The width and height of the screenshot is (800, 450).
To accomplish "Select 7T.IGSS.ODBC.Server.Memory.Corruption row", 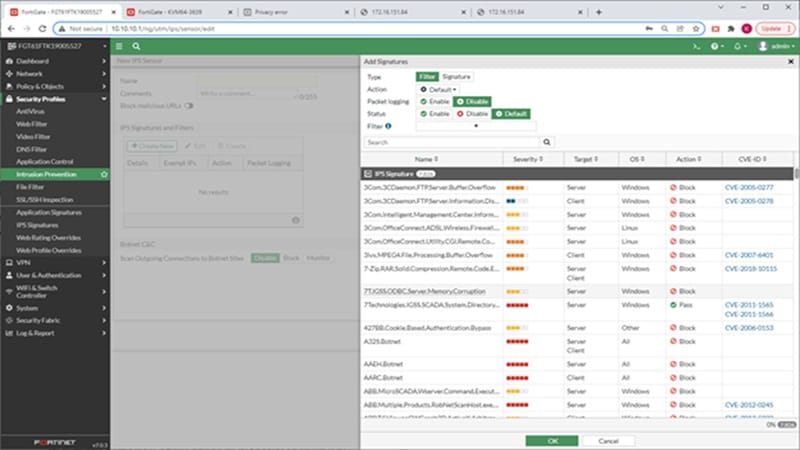I will [577, 291].
